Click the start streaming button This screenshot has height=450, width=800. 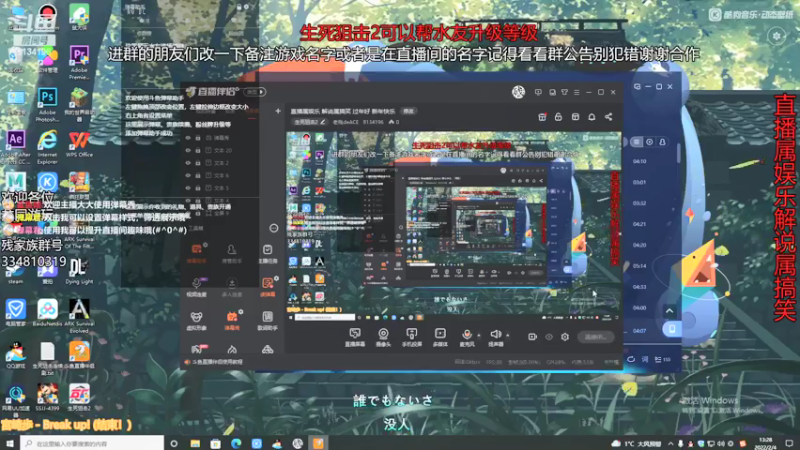tap(596, 337)
